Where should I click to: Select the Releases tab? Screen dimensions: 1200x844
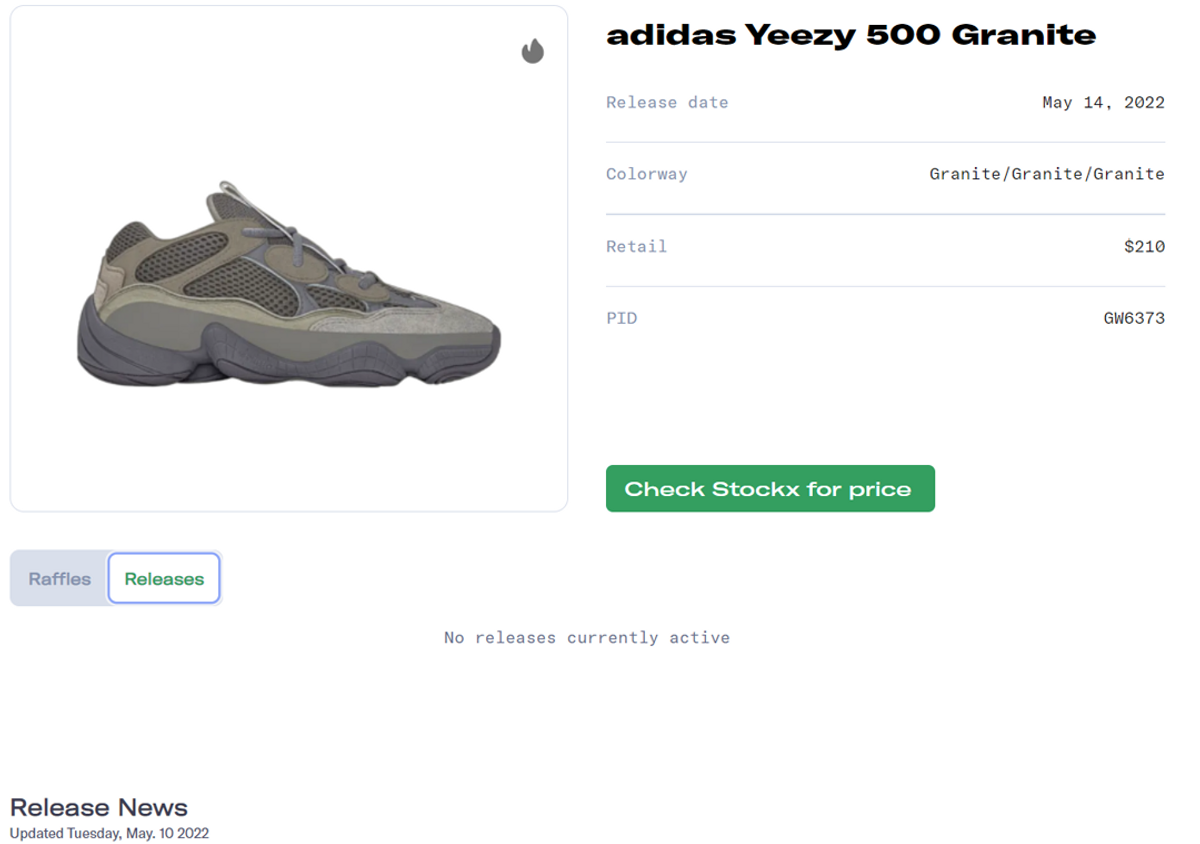click(164, 578)
